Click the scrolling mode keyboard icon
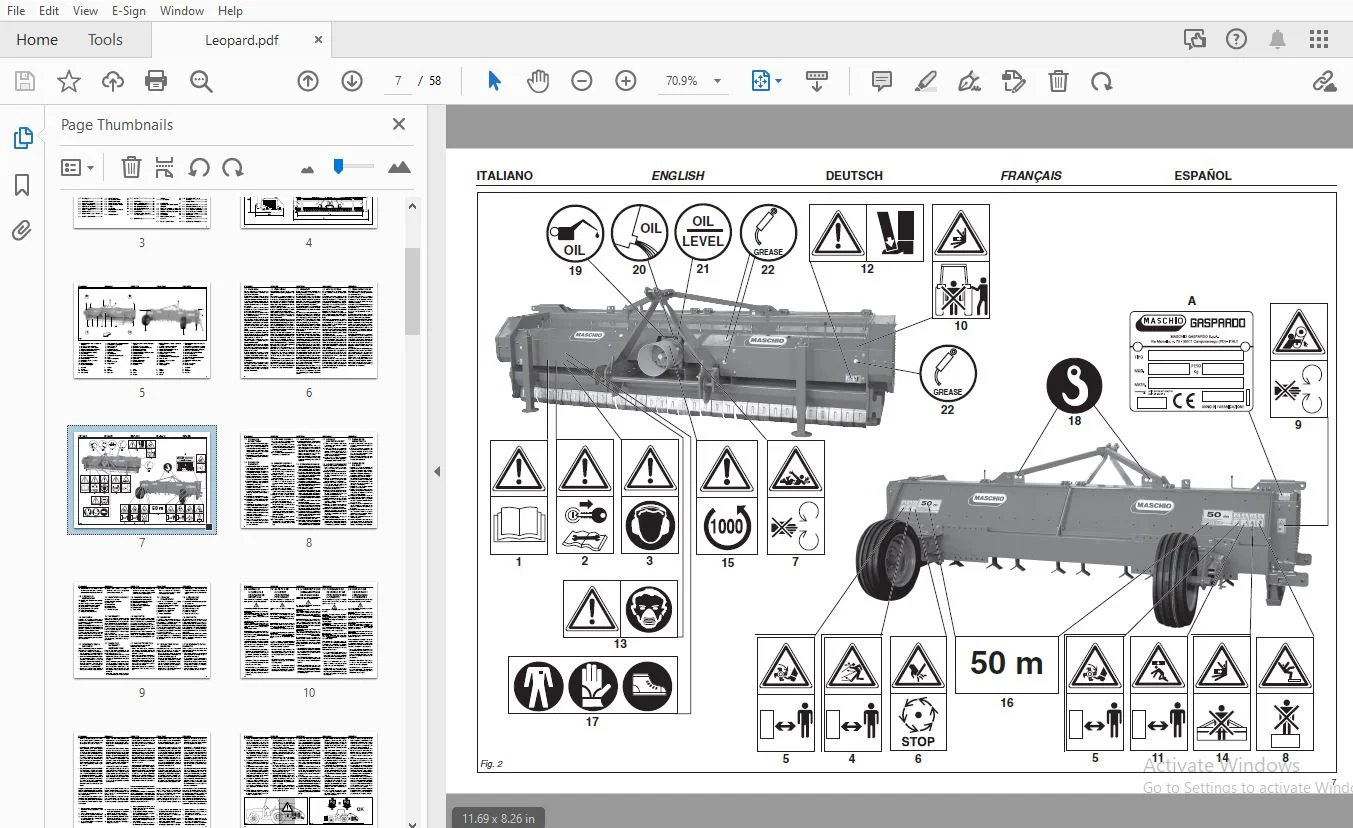 point(817,81)
